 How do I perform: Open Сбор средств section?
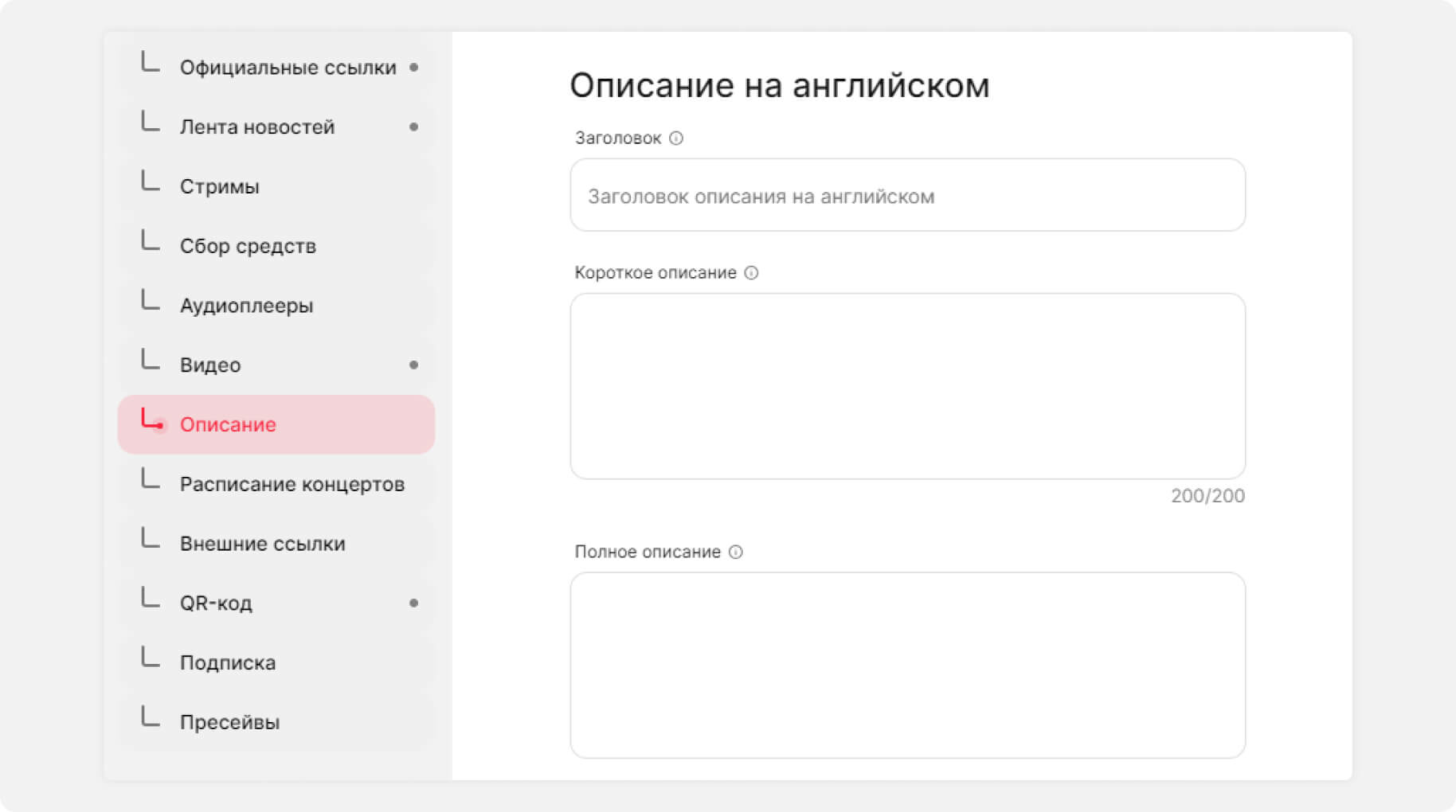(x=248, y=247)
